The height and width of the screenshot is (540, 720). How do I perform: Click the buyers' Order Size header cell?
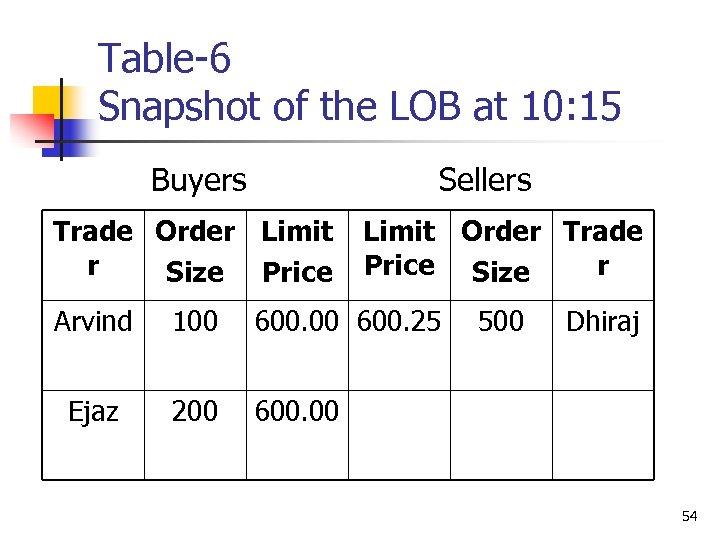[x=195, y=251]
